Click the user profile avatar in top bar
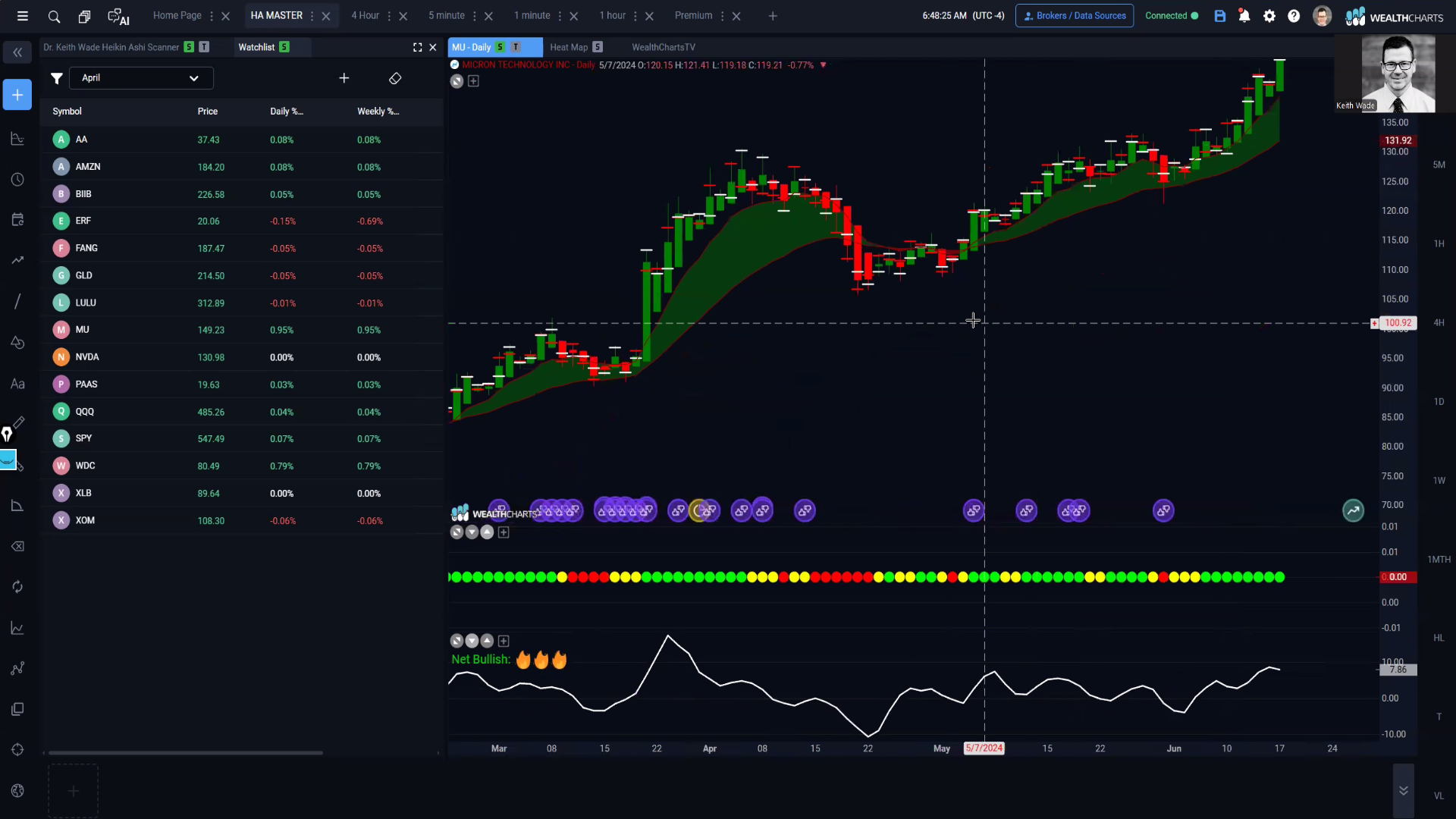 click(1322, 16)
